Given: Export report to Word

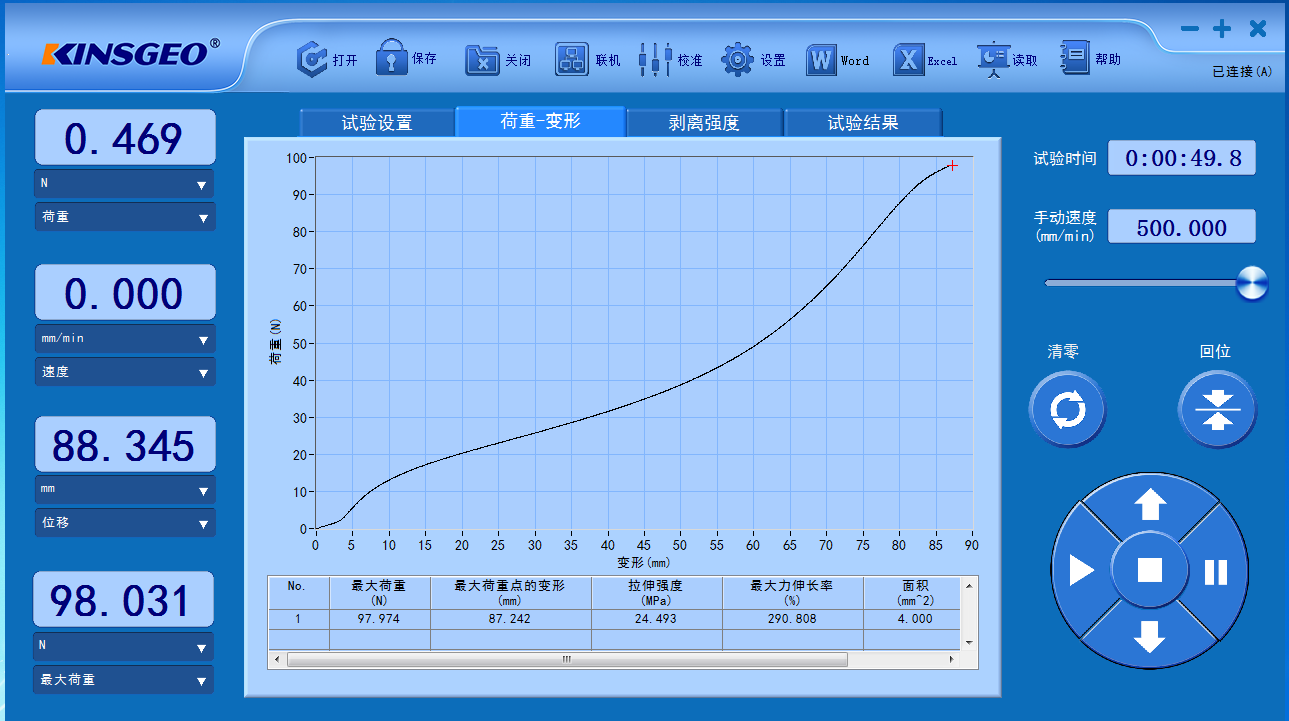Looking at the screenshot, I should coord(820,60).
